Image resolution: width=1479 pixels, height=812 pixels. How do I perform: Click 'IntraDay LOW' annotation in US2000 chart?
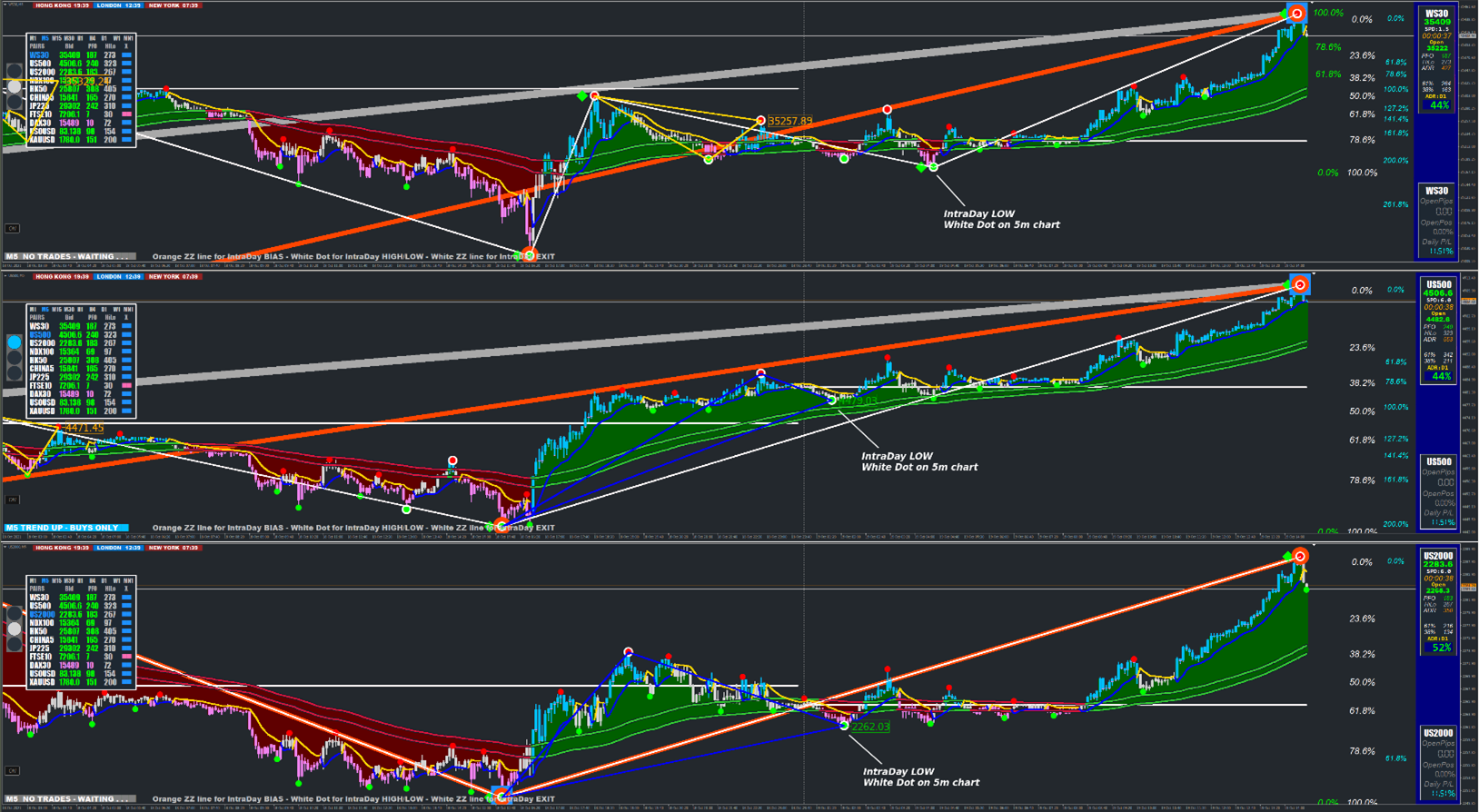coord(898,772)
